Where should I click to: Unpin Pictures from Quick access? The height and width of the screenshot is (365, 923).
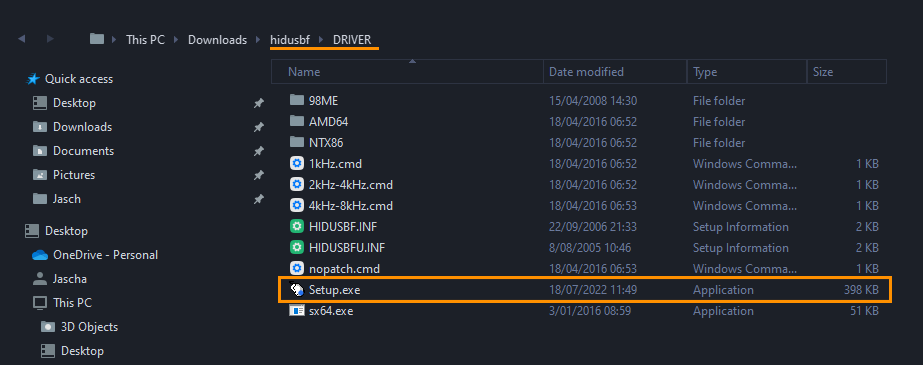point(258,175)
